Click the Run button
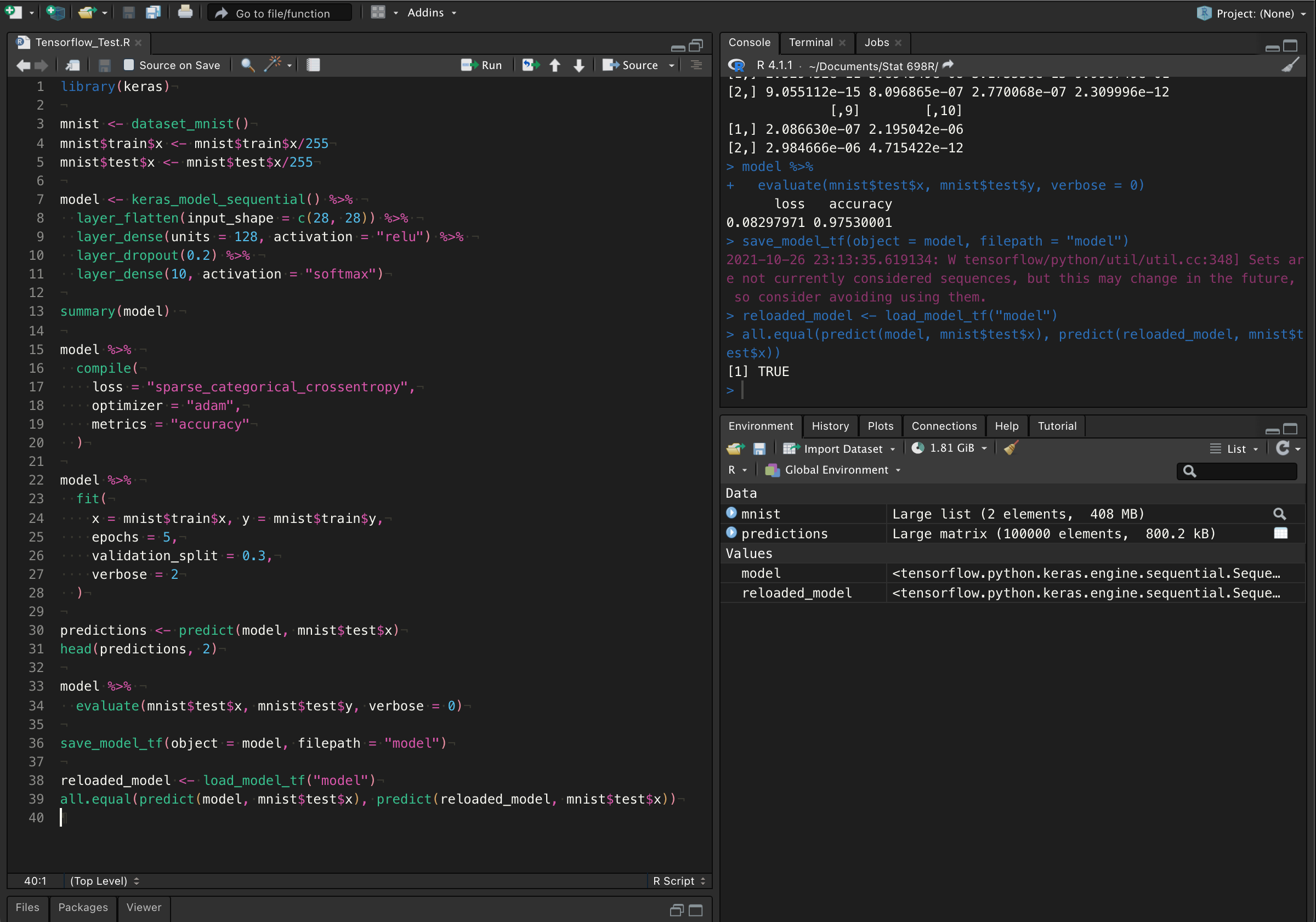 tap(482, 65)
